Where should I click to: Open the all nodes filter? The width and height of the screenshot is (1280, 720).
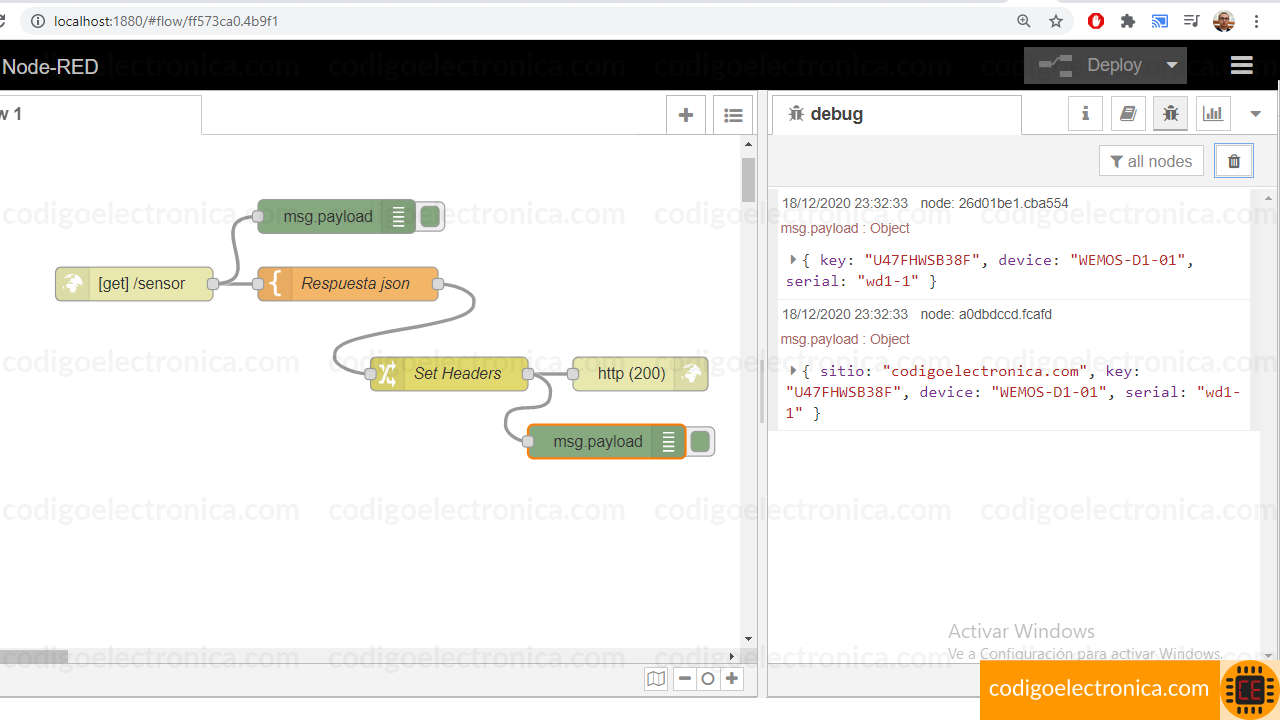(1151, 161)
